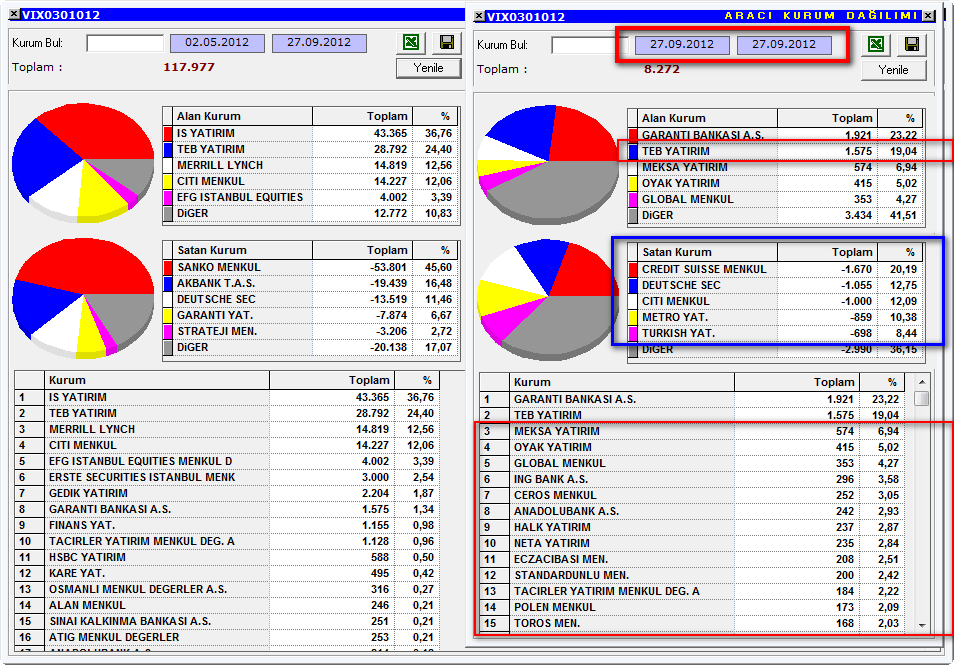
Task: Click scroll up arrow in right table
Action: click(922, 382)
